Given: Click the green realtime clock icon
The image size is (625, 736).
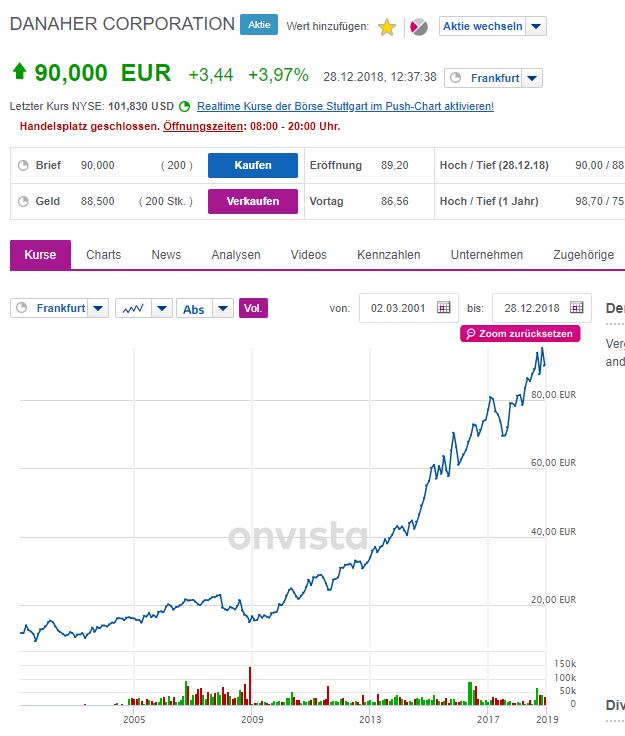Looking at the screenshot, I should pyautogui.click(x=184, y=106).
